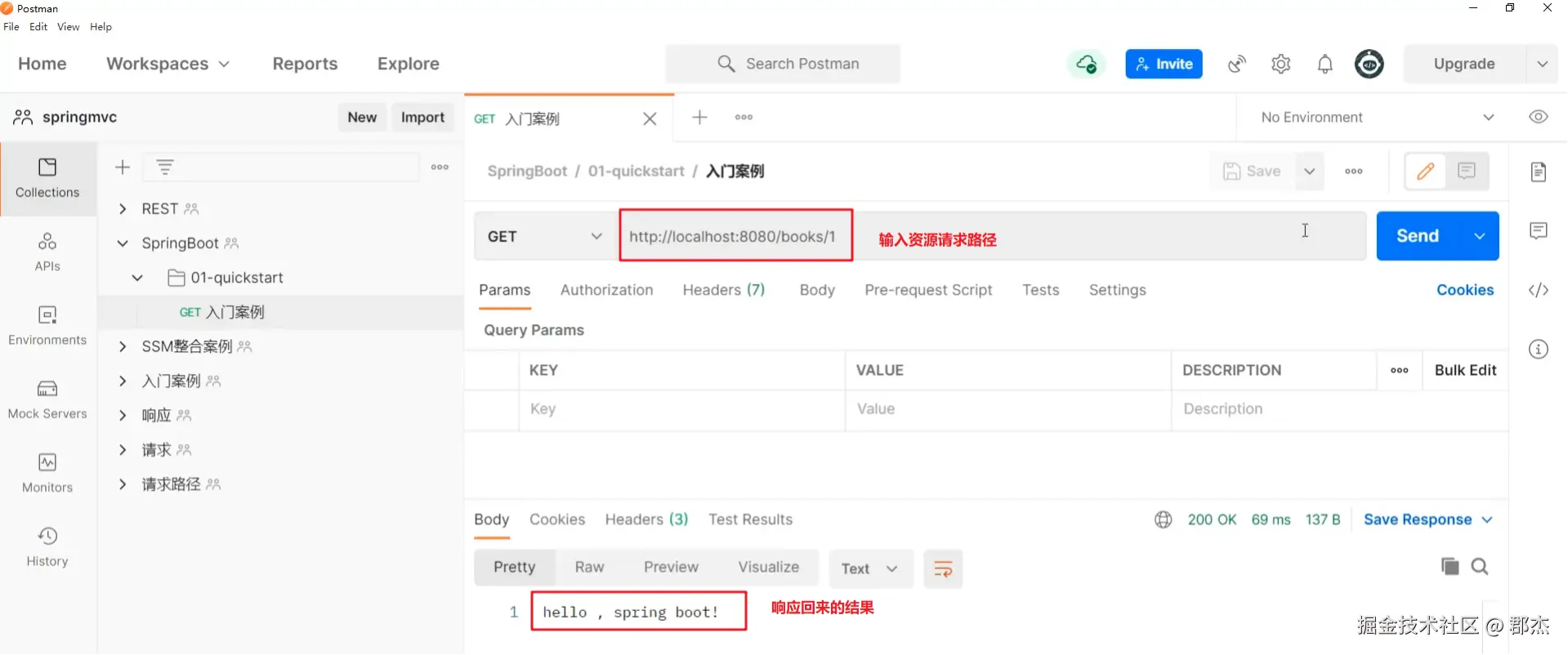Search within the response body
This screenshot has width=1568, height=655.
pyautogui.click(x=1480, y=567)
